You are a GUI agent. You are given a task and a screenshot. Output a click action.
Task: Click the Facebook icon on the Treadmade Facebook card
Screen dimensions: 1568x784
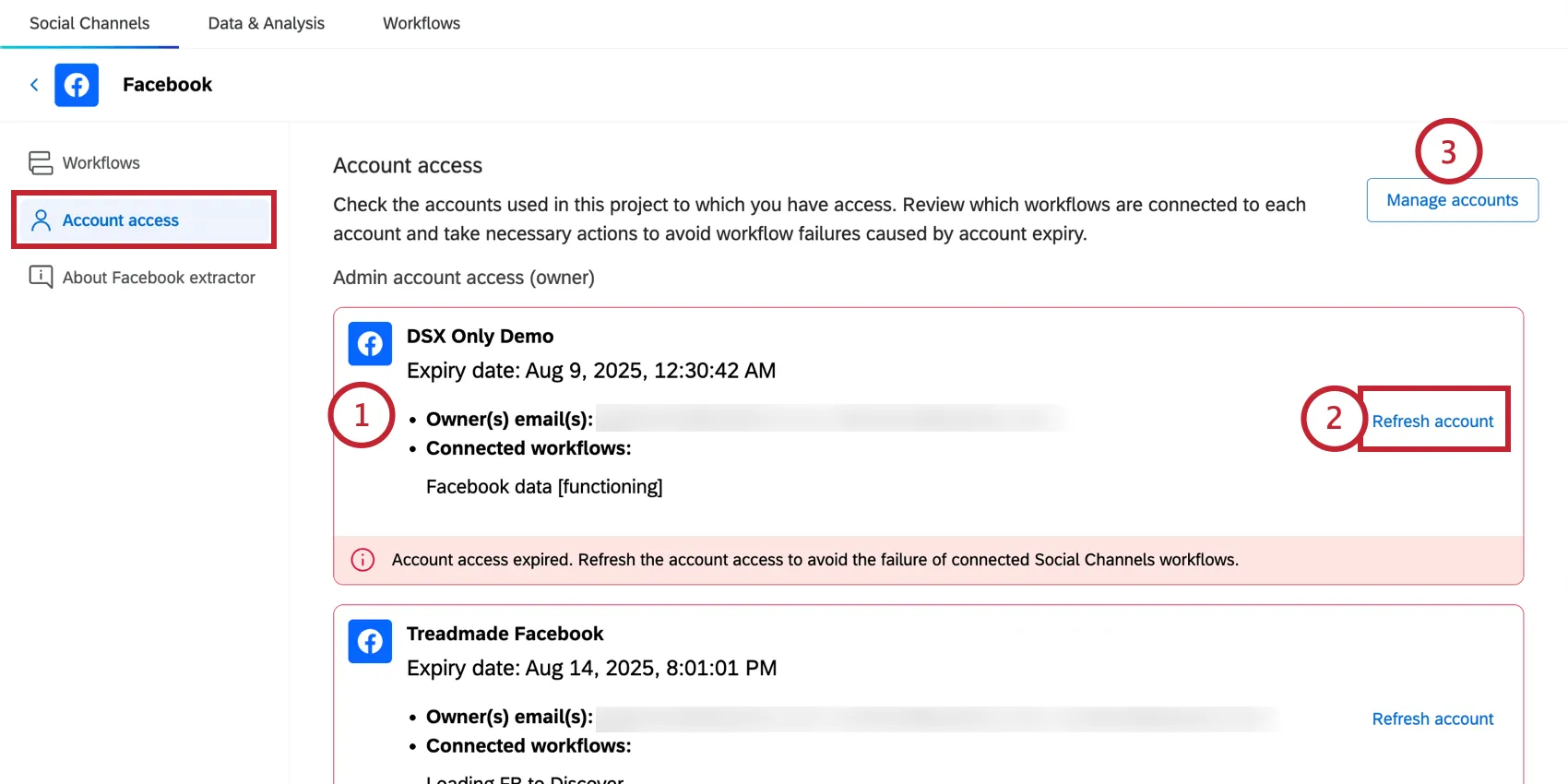[370, 641]
